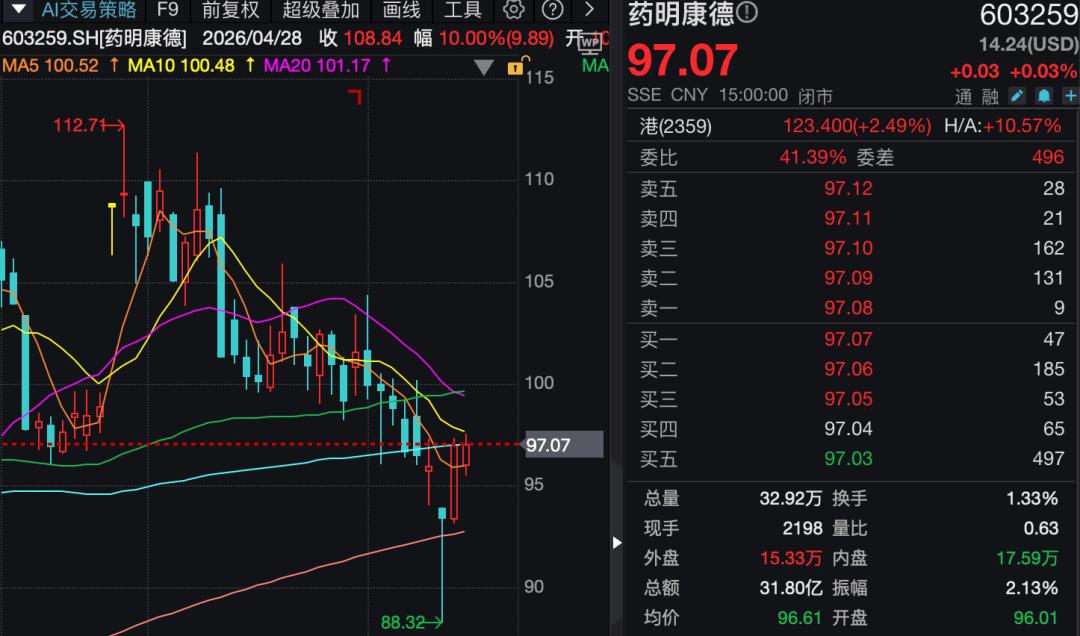Click the 港(2359) Hong Kong listing link
Screen dimensions: 1080x636
676,126
